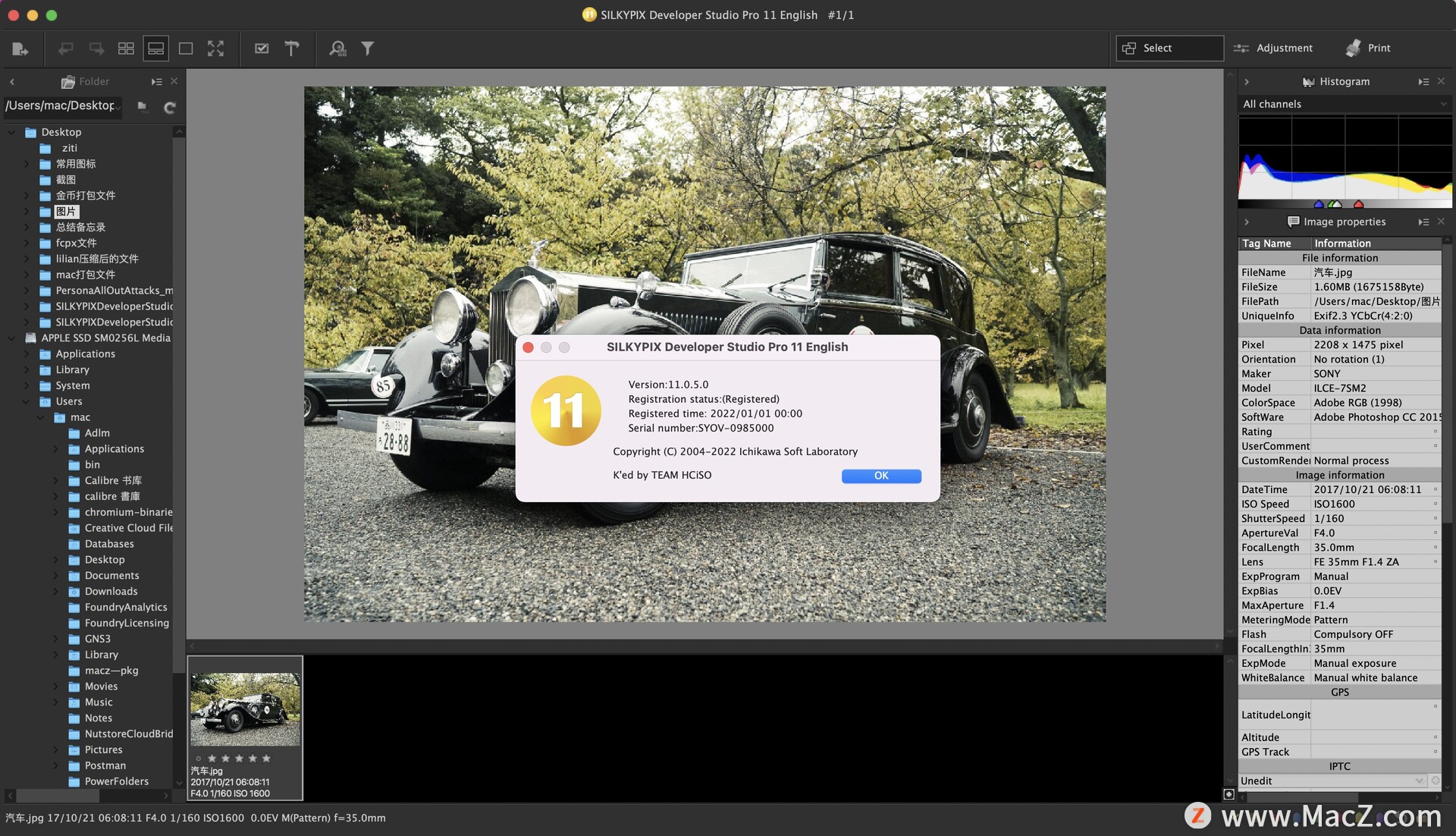The height and width of the screenshot is (836, 1456).
Task: Collapse the Image properties panel chevron
Action: [x=1247, y=222]
